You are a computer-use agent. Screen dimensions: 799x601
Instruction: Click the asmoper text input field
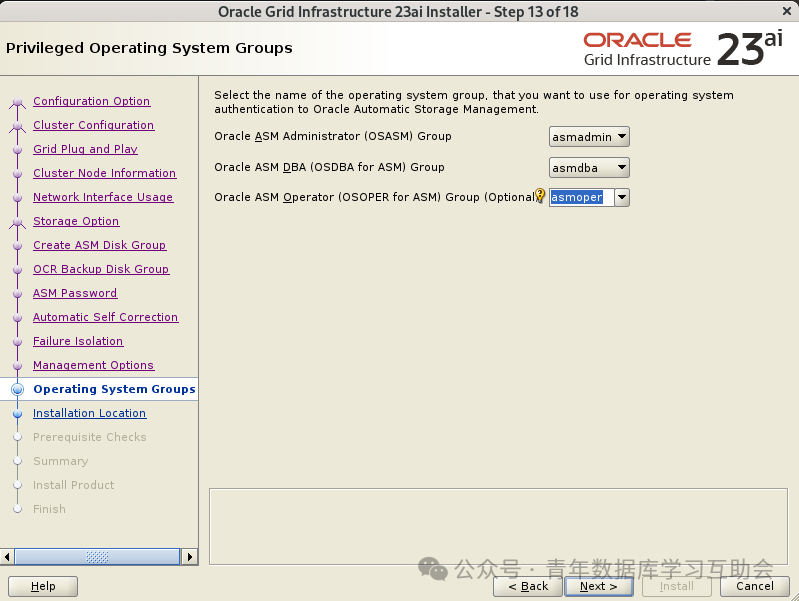[581, 197]
